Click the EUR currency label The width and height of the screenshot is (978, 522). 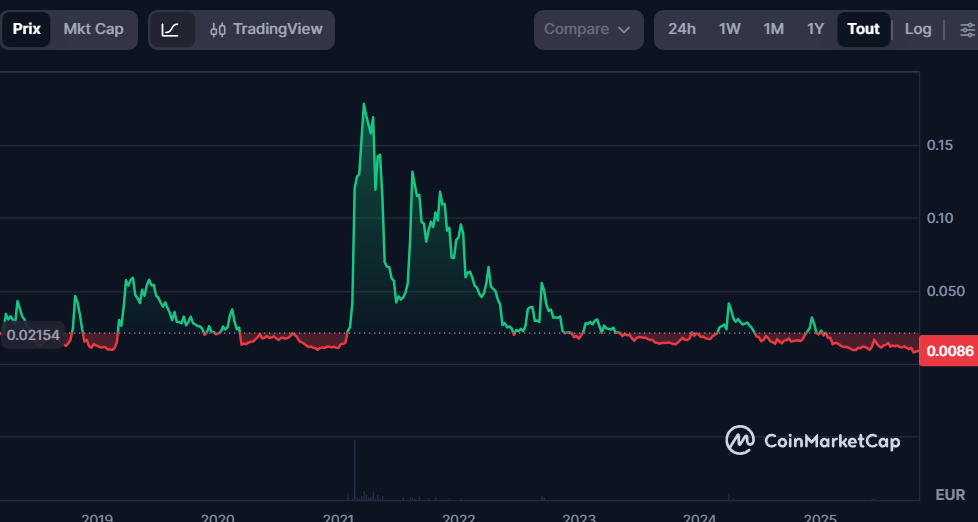coord(949,495)
